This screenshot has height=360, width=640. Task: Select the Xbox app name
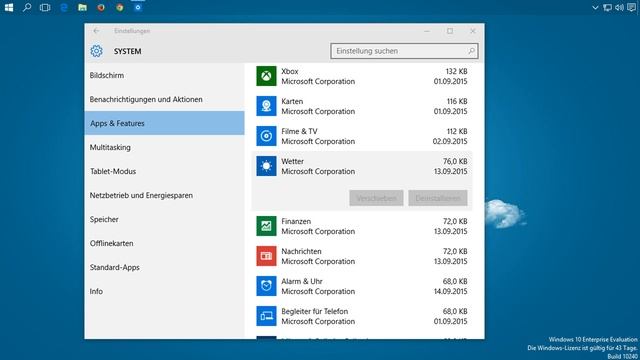[290, 71]
